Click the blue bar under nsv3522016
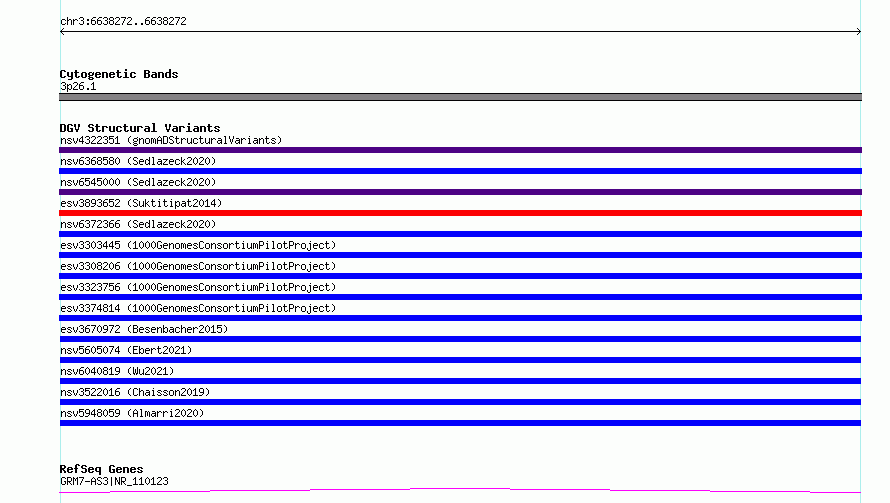The width and height of the screenshot is (890, 503). point(460,402)
